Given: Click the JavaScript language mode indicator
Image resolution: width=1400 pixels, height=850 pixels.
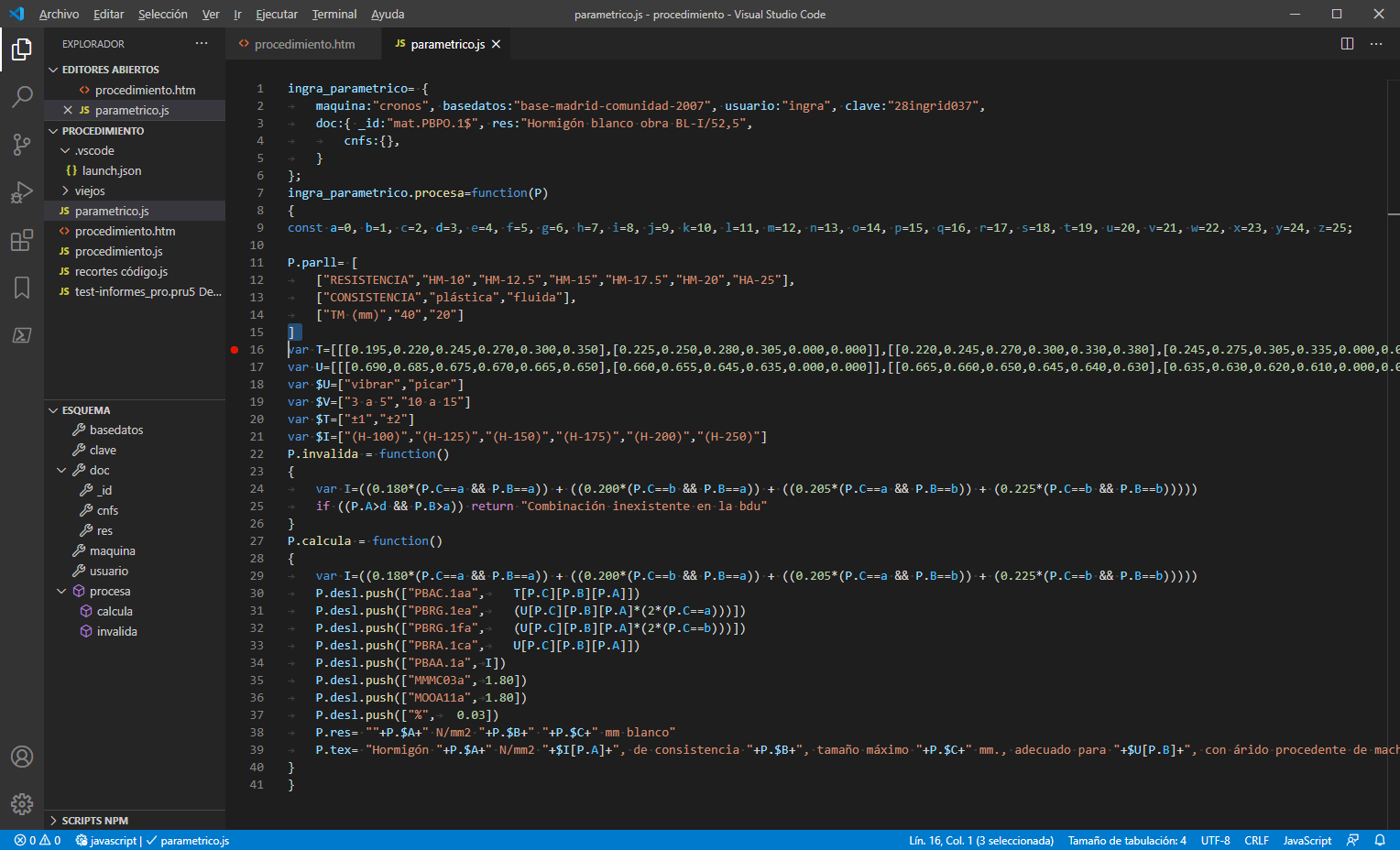Looking at the screenshot, I should (1307, 840).
